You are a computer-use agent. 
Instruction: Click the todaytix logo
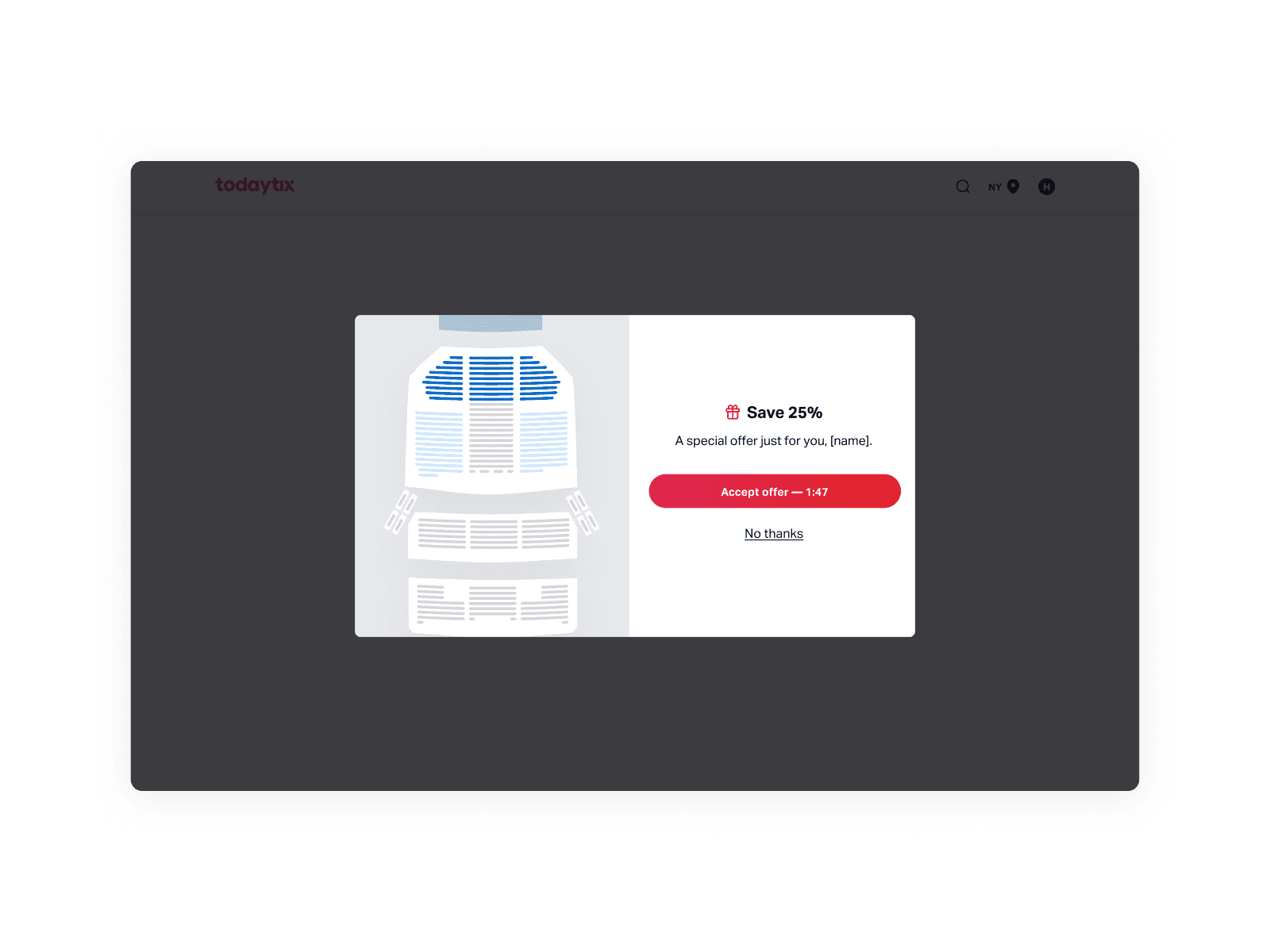(256, 185)
